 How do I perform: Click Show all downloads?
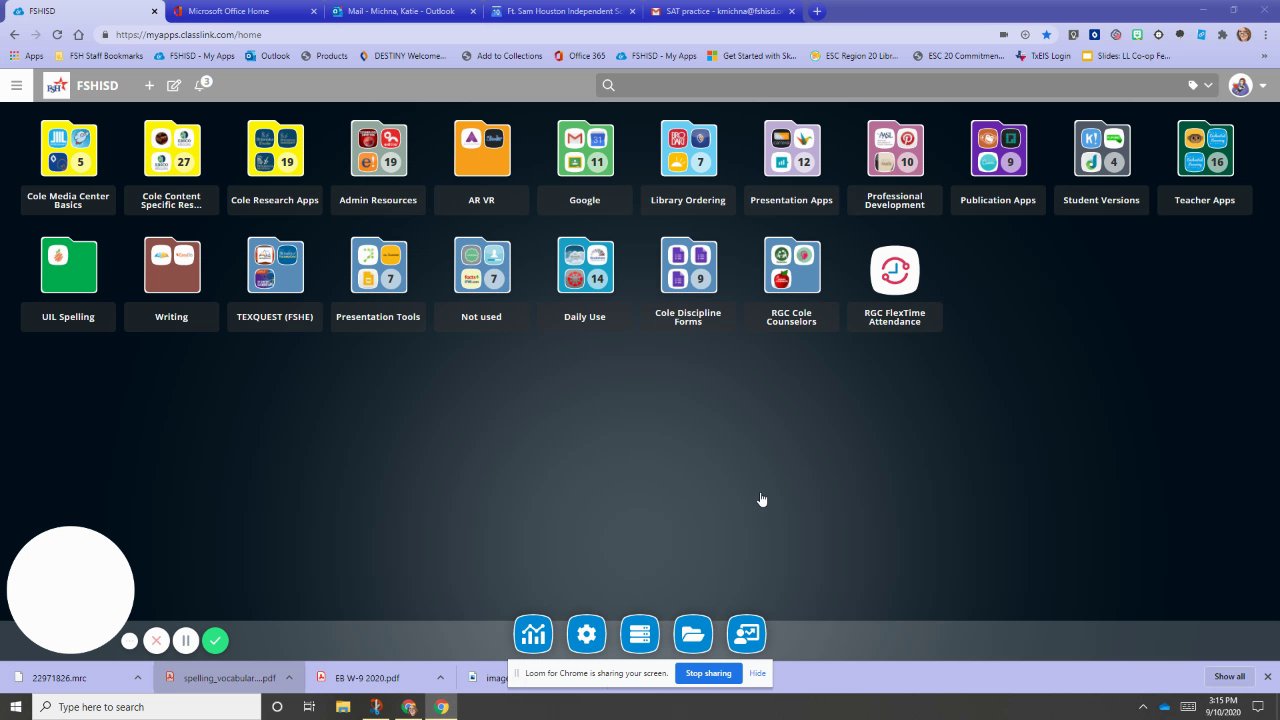(x=1229, y=677)
